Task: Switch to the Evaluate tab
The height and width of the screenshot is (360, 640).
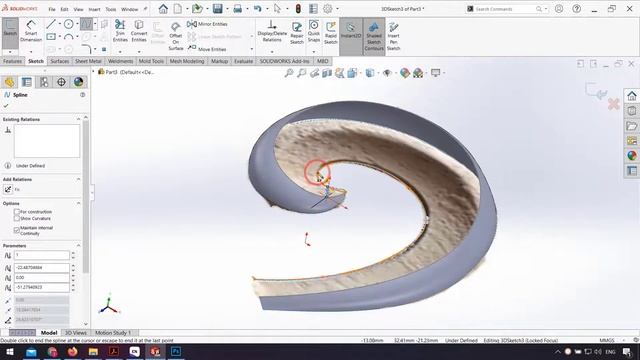Action: coord(243,61)
